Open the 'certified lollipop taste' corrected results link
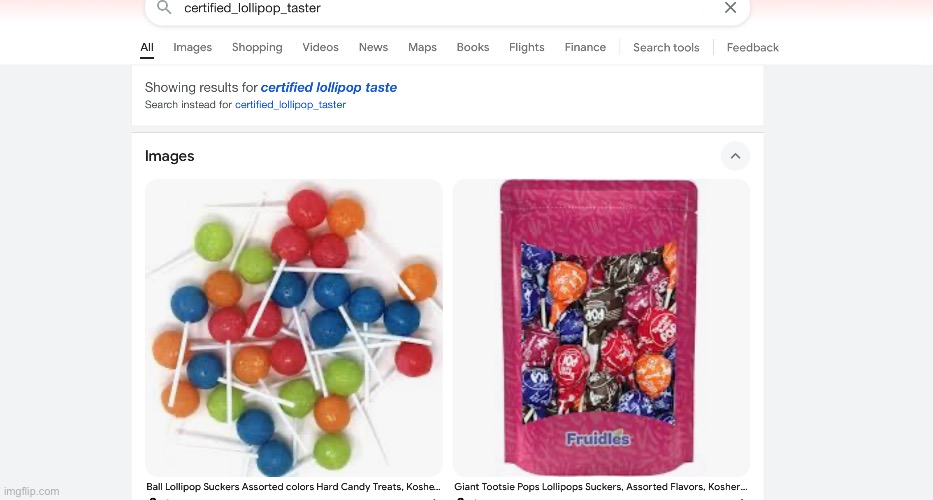Screen dimensions: 933x500 pos(328,88)
